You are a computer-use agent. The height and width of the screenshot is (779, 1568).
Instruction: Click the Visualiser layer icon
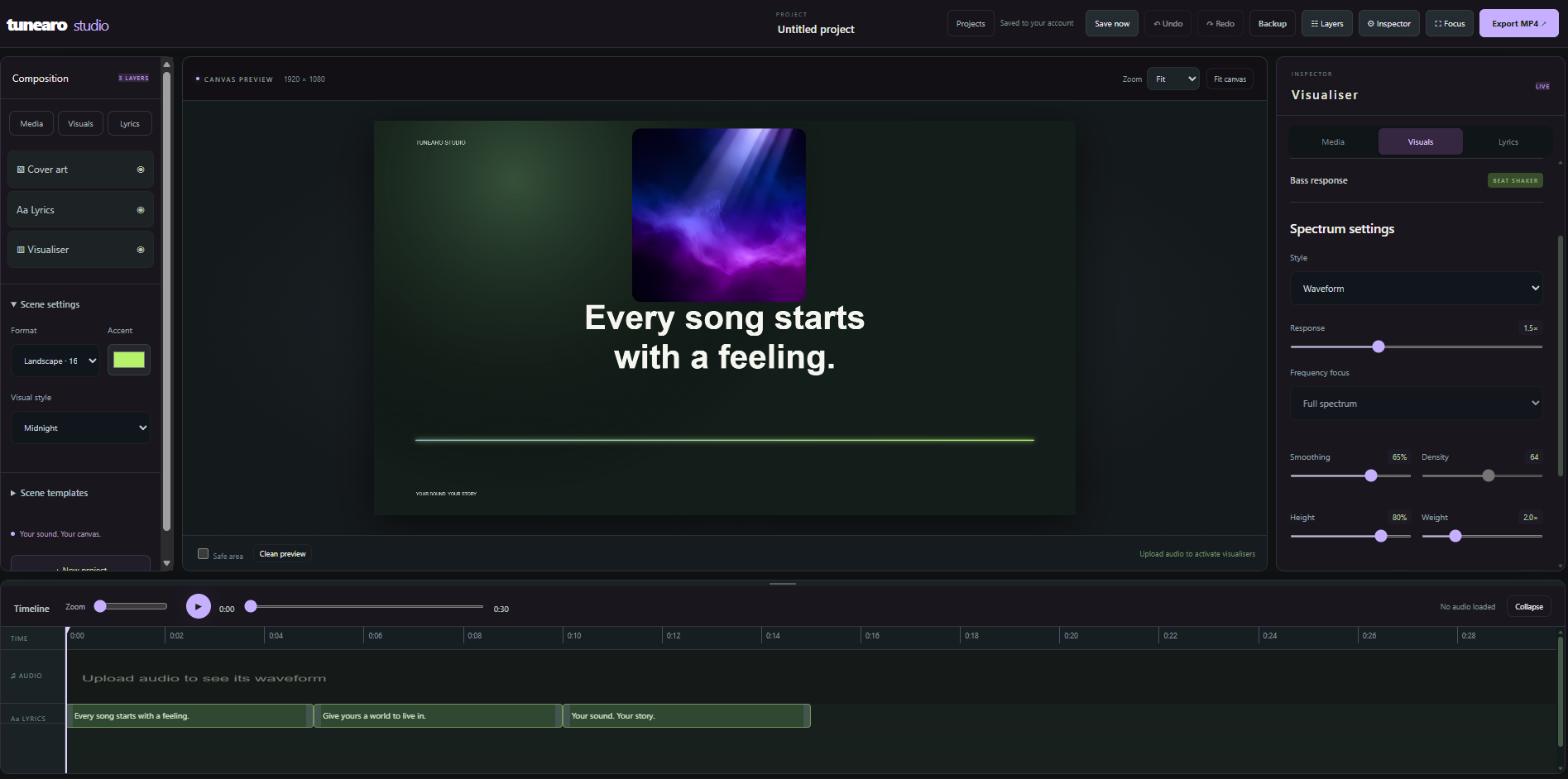coord(21,250)
